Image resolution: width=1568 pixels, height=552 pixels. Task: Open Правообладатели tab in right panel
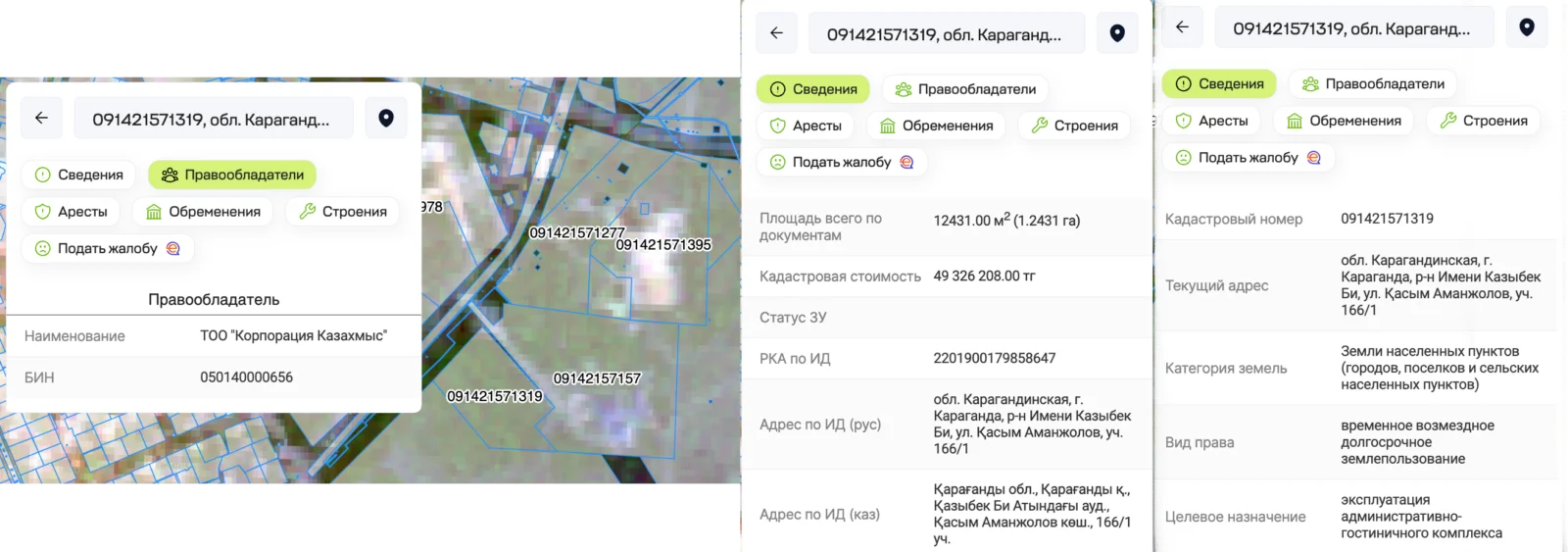(1373, 84)
